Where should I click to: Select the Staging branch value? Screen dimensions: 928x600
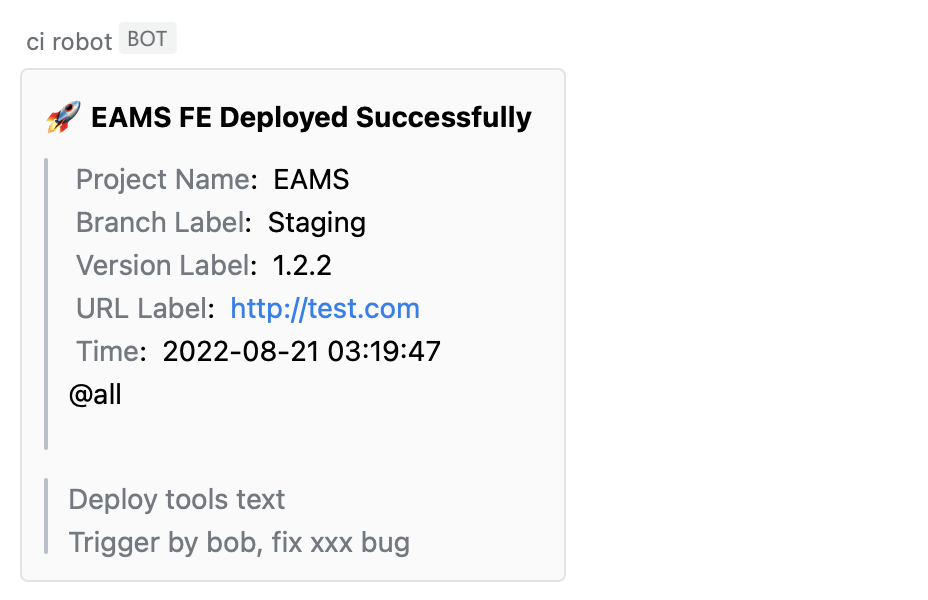[317, 222]
